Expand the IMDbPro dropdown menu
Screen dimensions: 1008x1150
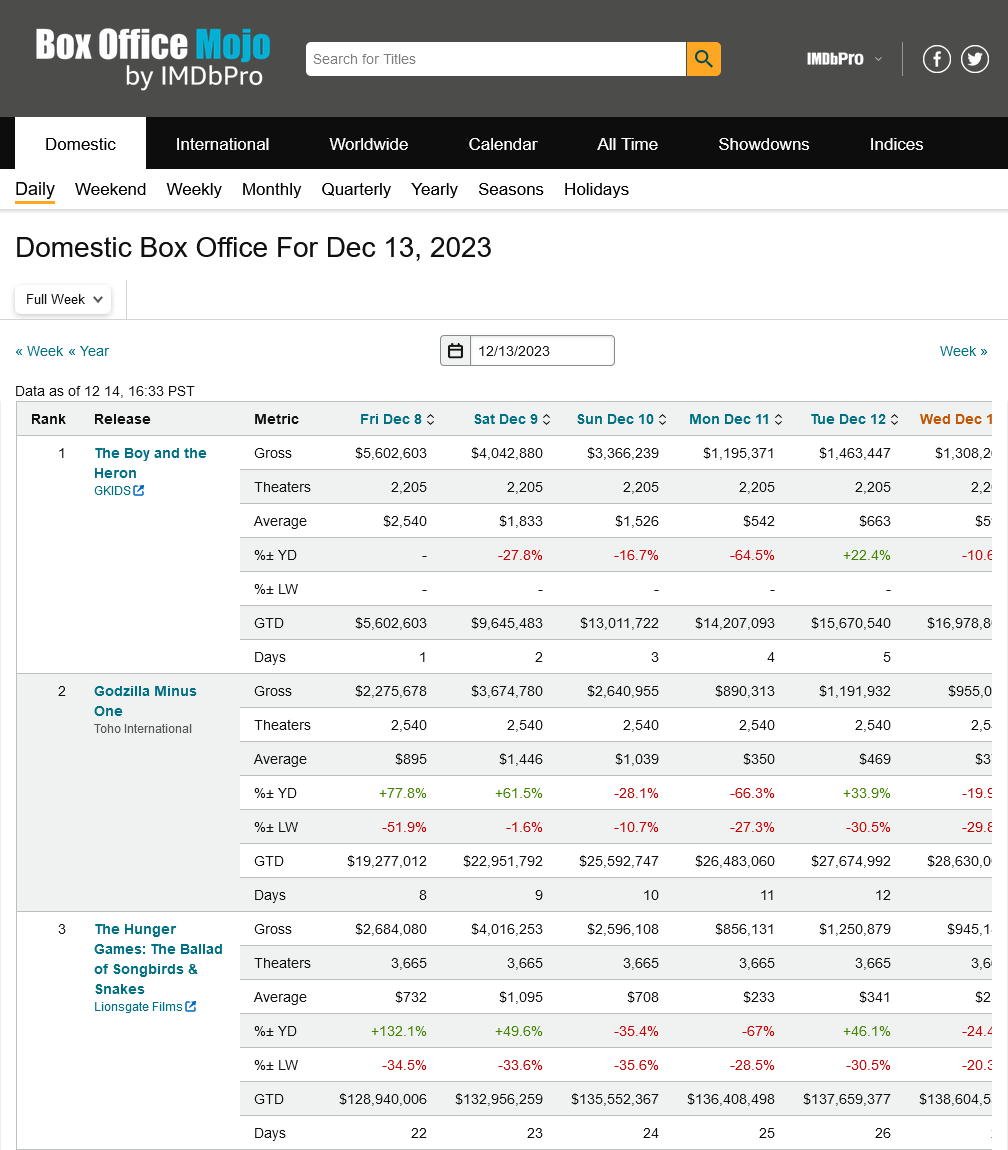pos(844,59)
